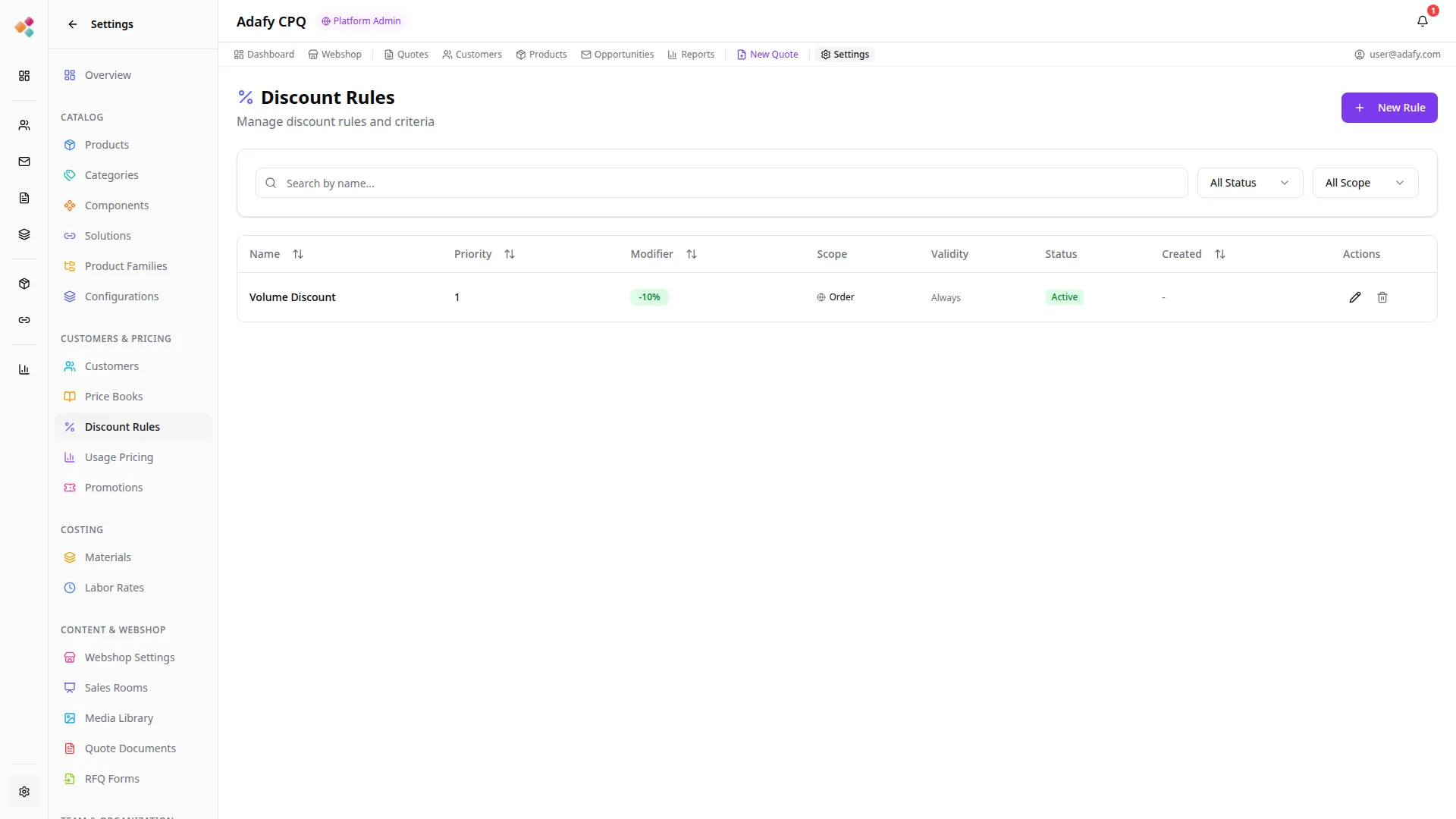Go to the Quotes tab in the top navigation
This screenshot has width=1456, height=819.
(x=406, y=55)
